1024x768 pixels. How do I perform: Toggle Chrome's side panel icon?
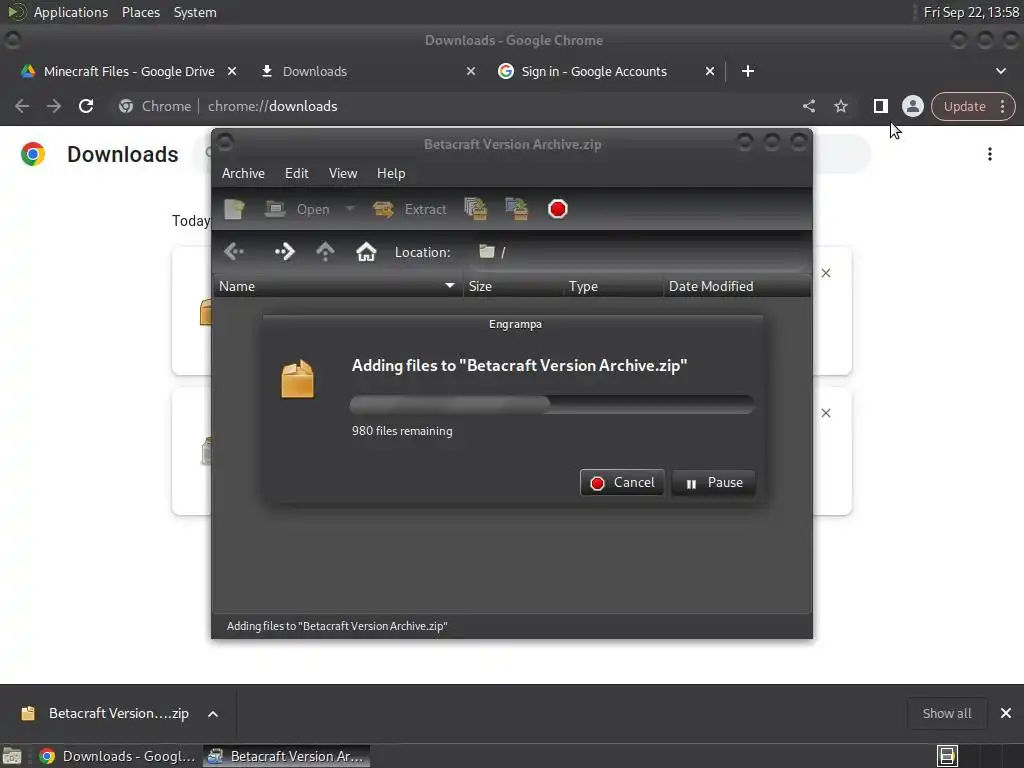coord(880,106)
